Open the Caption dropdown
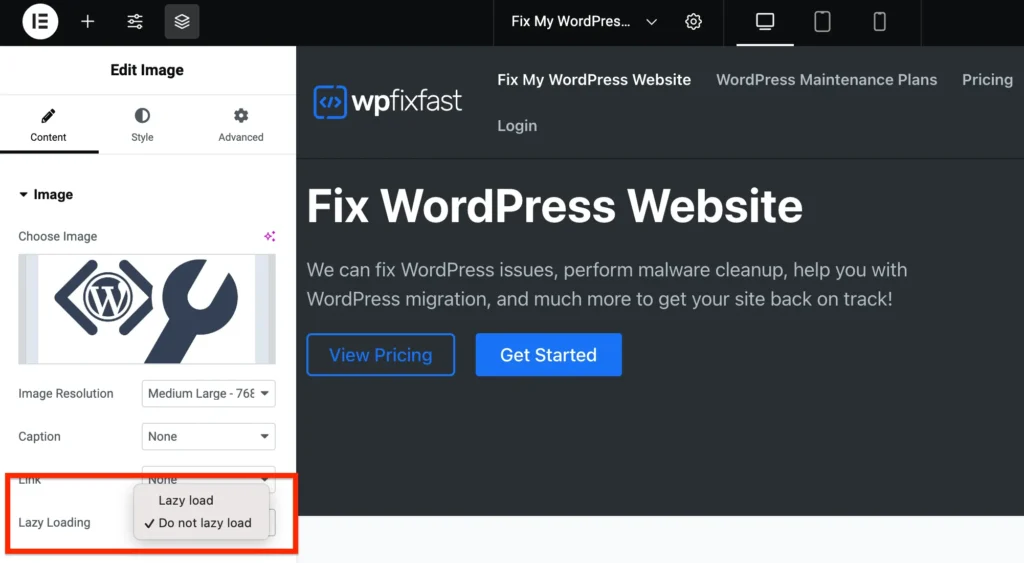Viewport: 1024px width, 563px height. [208, 437]
